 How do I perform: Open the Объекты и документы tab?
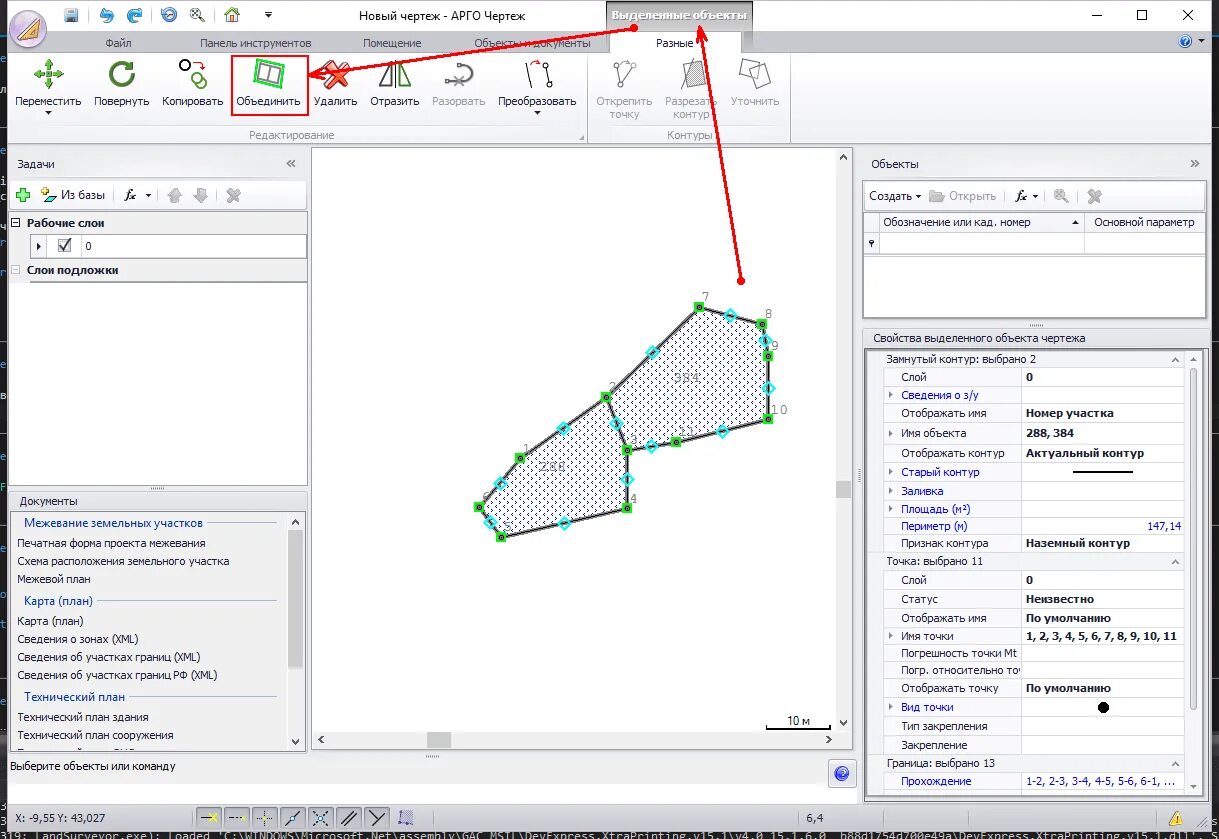coord(530,43)
